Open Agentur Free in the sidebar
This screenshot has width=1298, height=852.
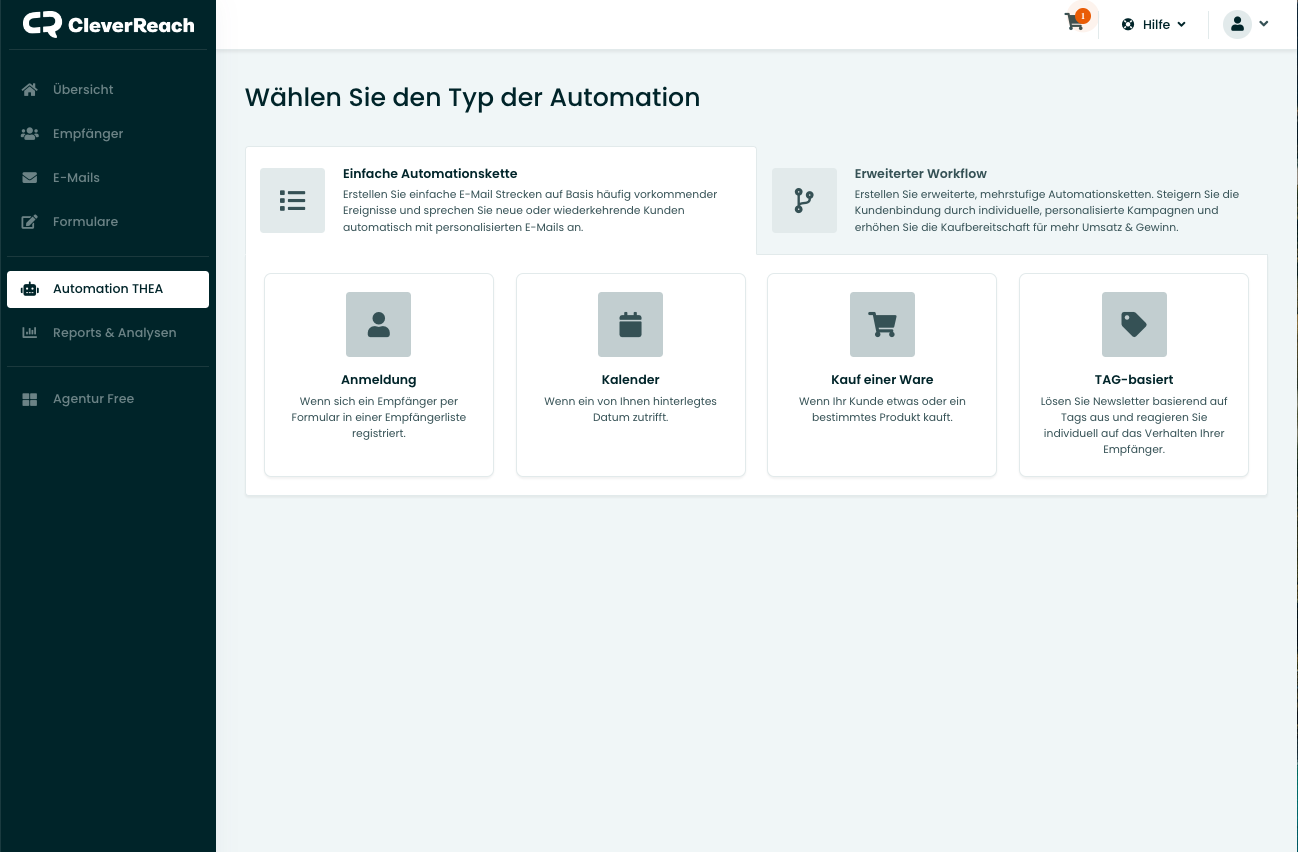click(93, 398)
